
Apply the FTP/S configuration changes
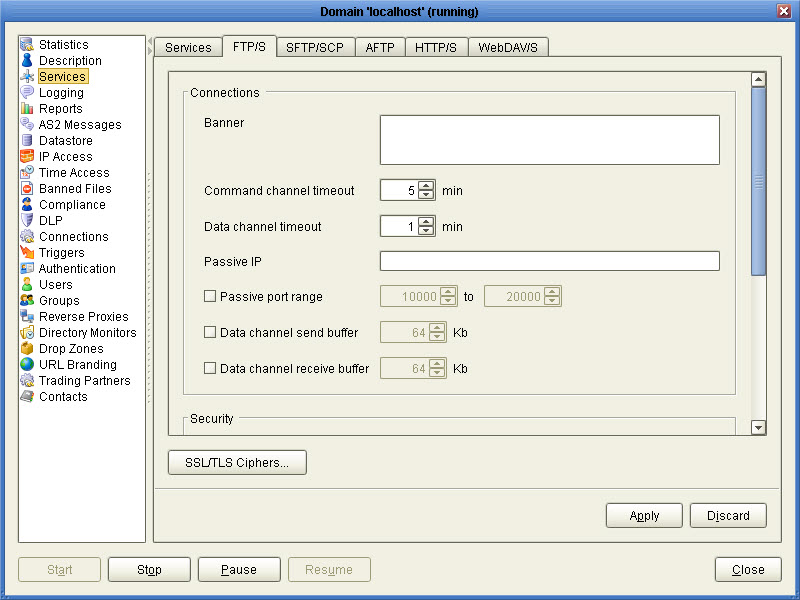(x=643, y=515)
